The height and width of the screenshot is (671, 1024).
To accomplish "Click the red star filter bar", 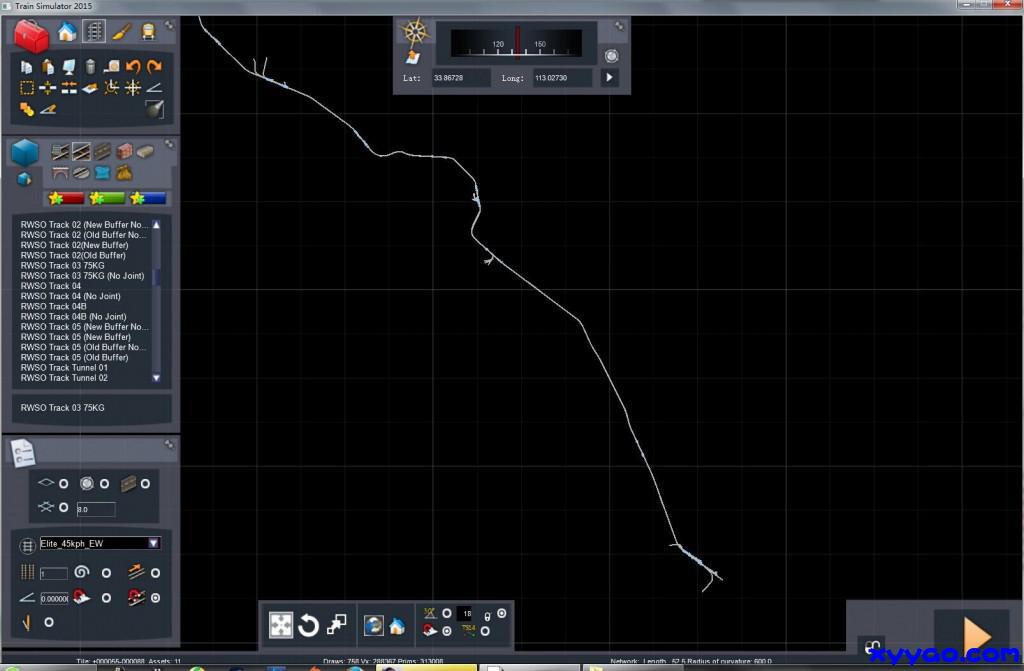I will click(66, 198).
